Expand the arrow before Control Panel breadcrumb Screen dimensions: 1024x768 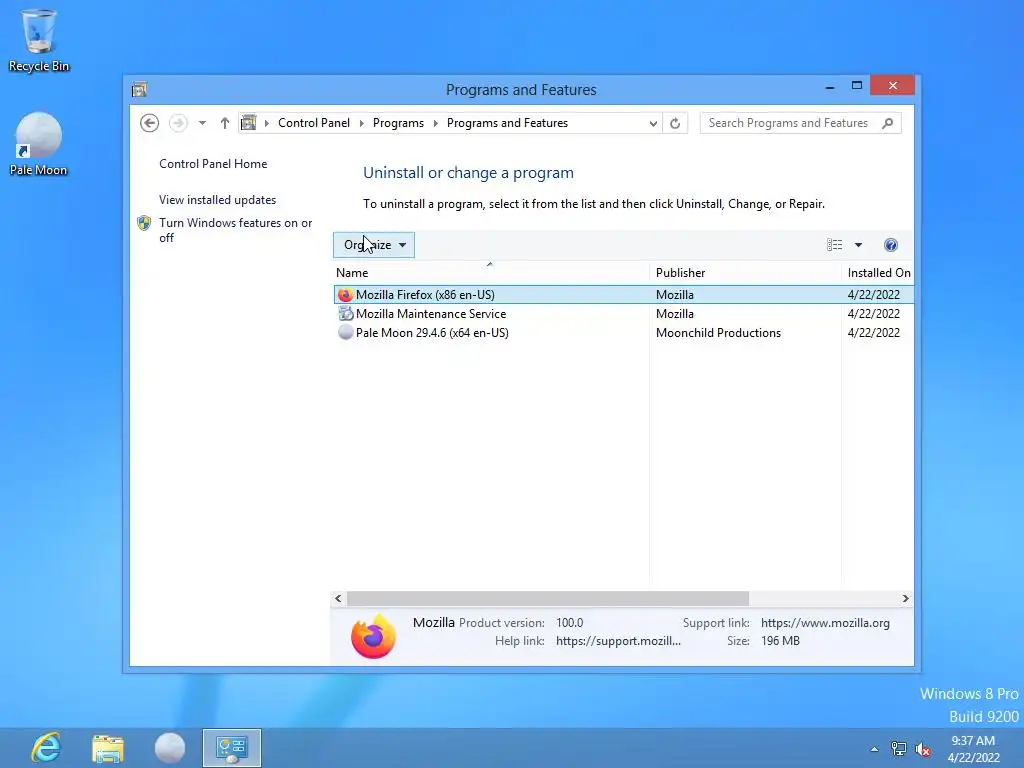click(266, 123)
